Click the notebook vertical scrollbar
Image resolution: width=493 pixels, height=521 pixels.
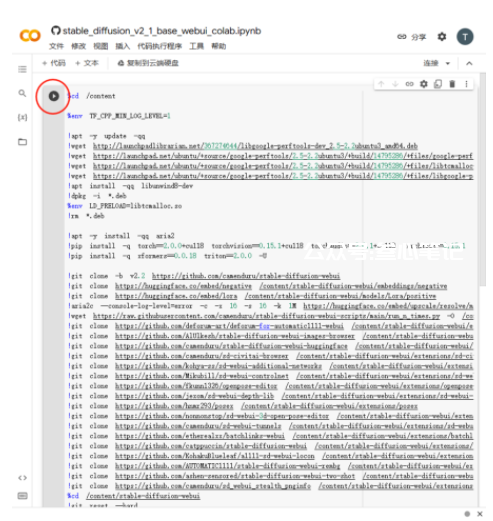point(482,180)
